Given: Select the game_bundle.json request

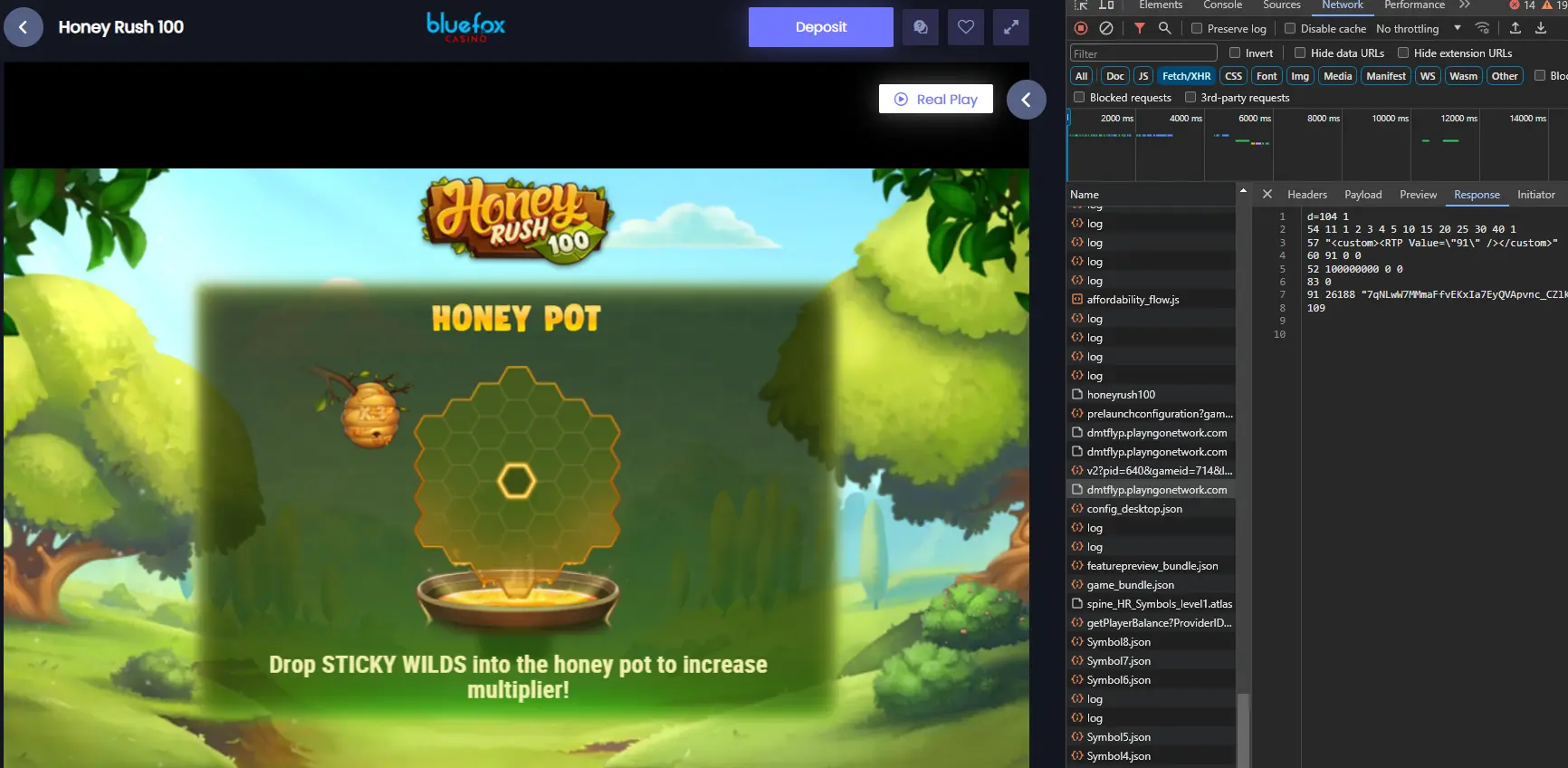Looking at the screenshot, I should 1151,585.
